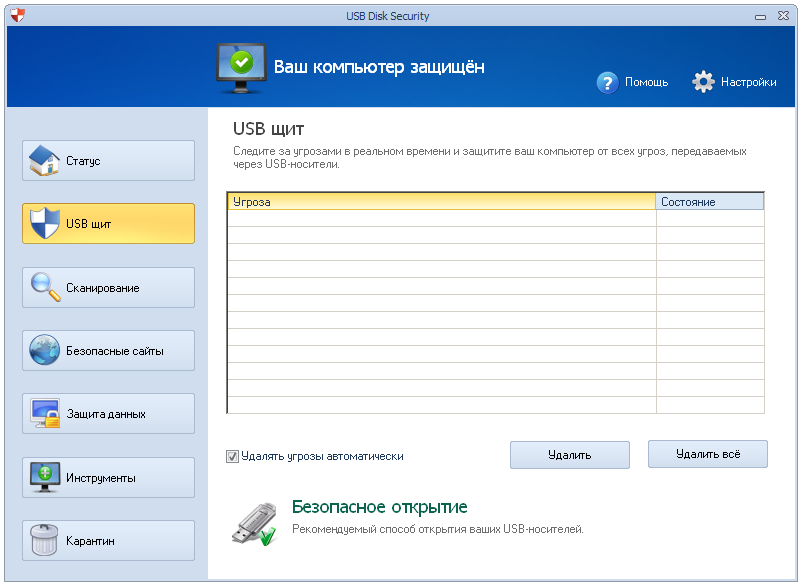Minimize the USB Disk Security window
This screenshot has width=801, height=584.
760,16
